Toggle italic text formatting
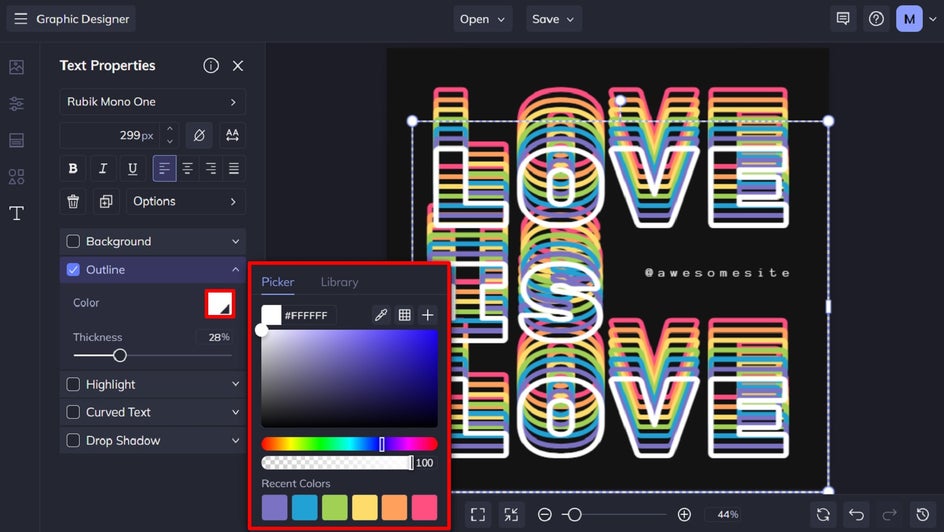The height and width of the screenshot is (532, 944). [x=103, y=169]
